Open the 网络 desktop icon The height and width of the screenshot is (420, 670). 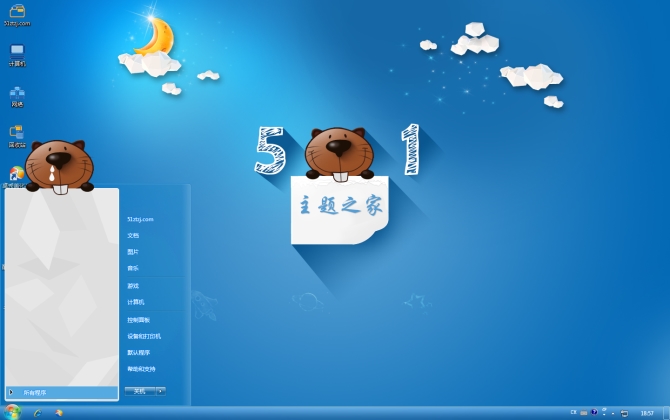17,93
